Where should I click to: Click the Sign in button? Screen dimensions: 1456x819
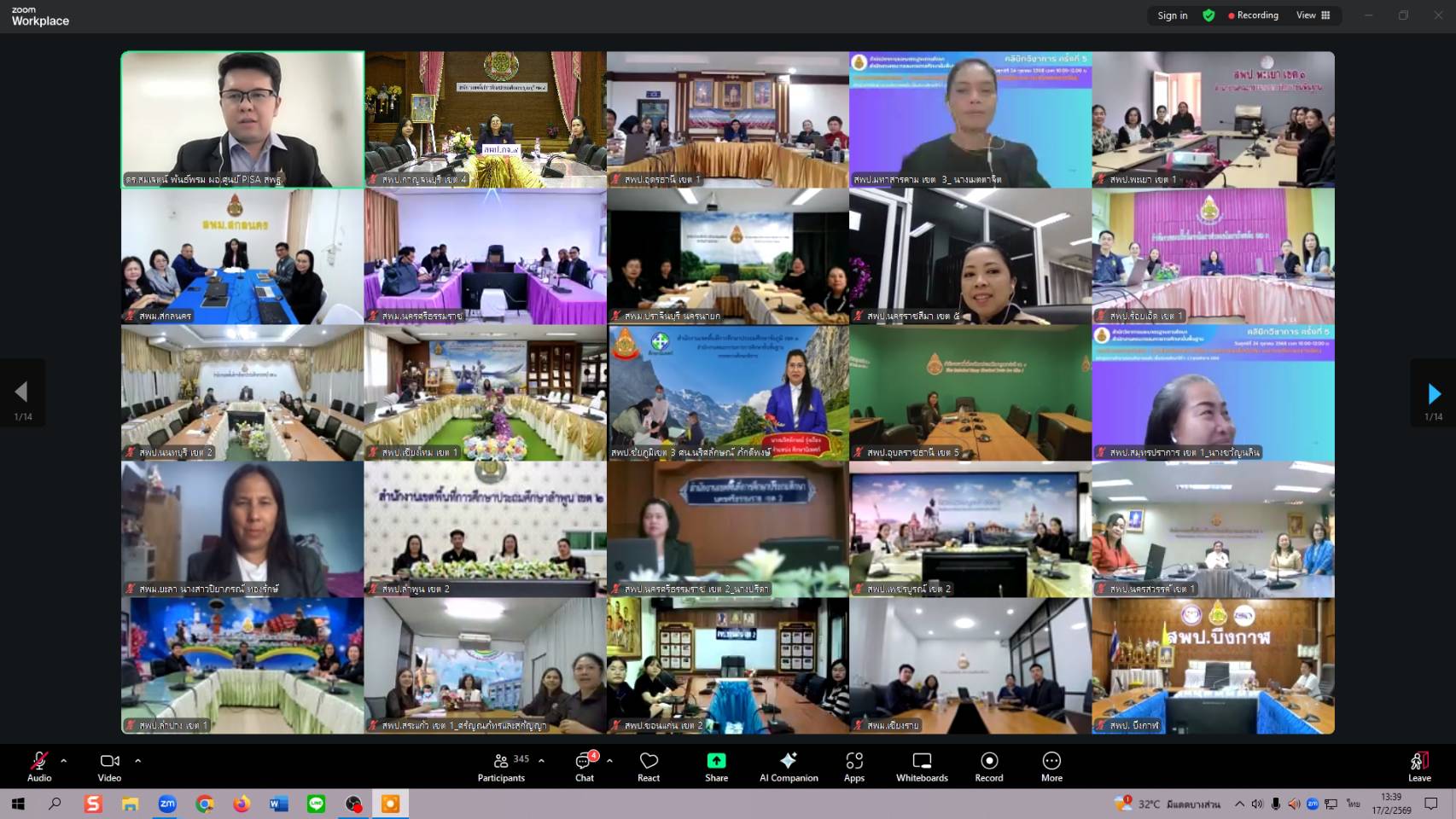click(x=1172, y=15)
